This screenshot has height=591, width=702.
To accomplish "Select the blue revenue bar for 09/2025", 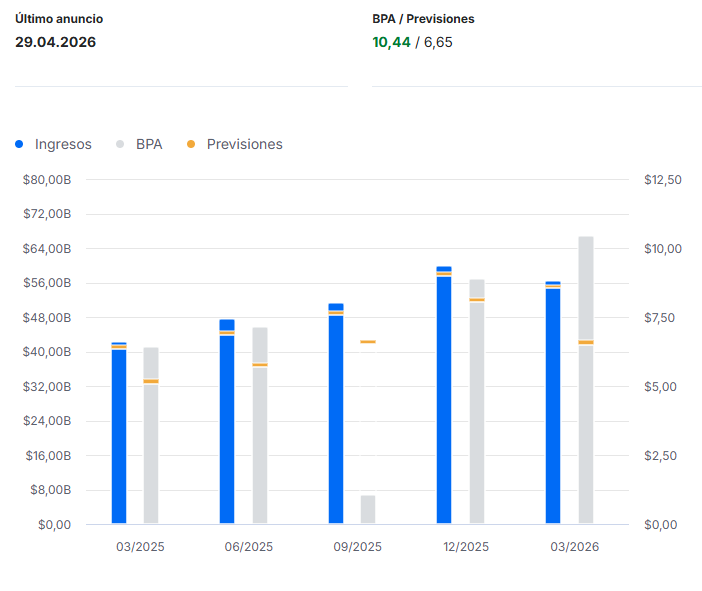I will coord(336,413).
